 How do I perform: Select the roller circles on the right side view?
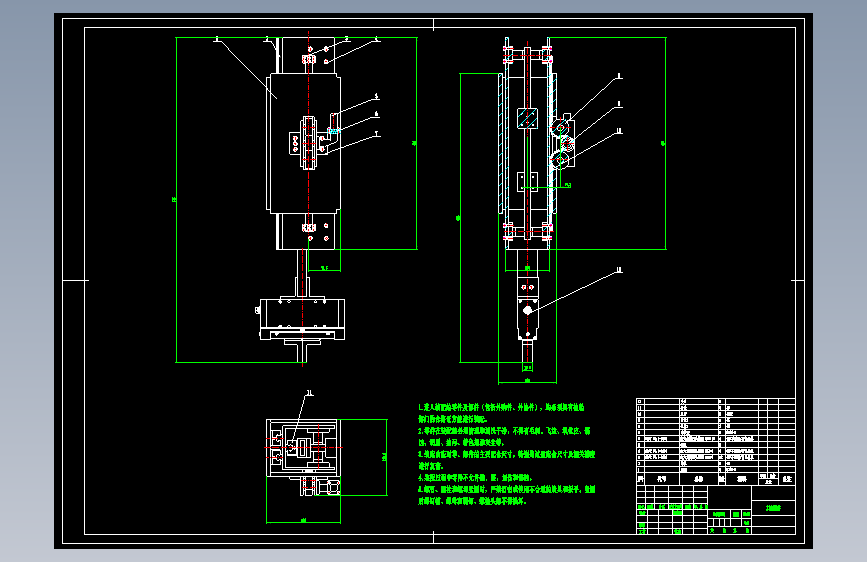click(x=562, y=144)
